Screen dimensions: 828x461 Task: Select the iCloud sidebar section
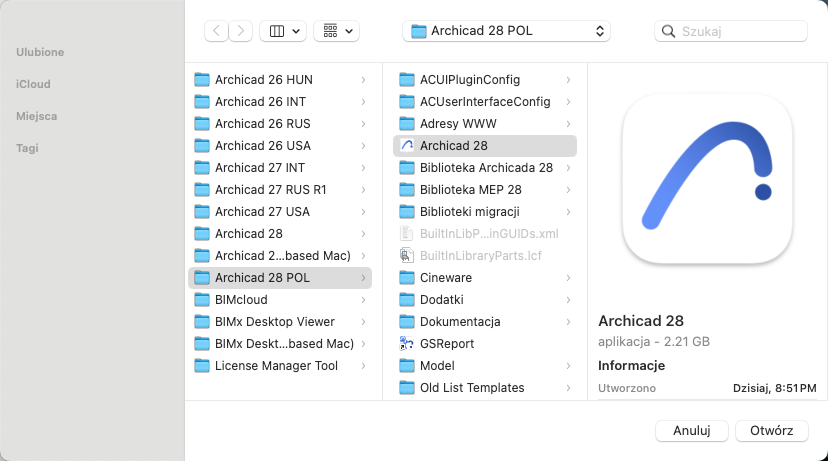pos(33,84)
